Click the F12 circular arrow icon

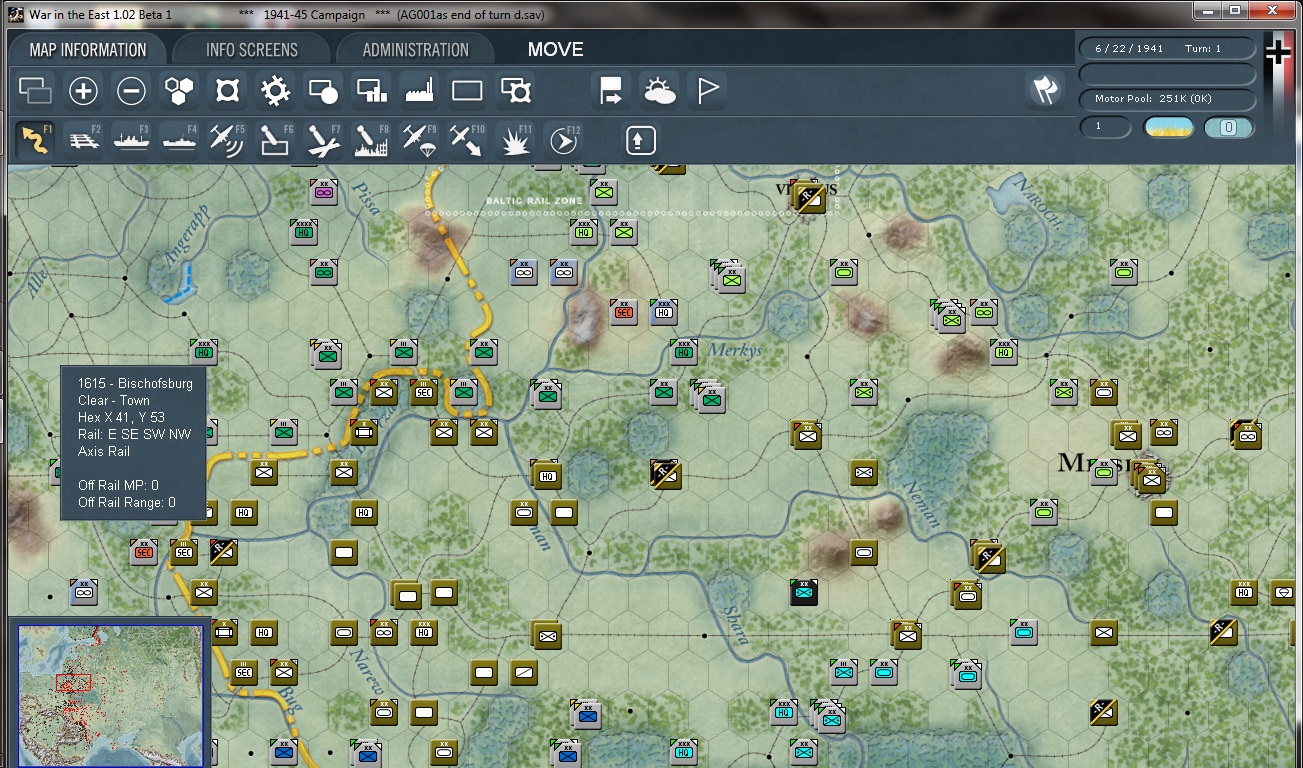[x=563, y=140]
